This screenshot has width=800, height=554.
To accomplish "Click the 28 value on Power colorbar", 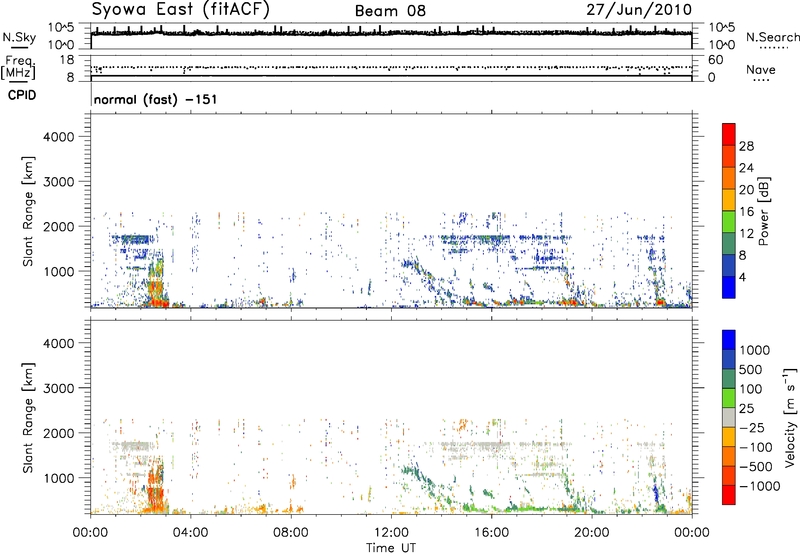I will [x=746, y=146].
